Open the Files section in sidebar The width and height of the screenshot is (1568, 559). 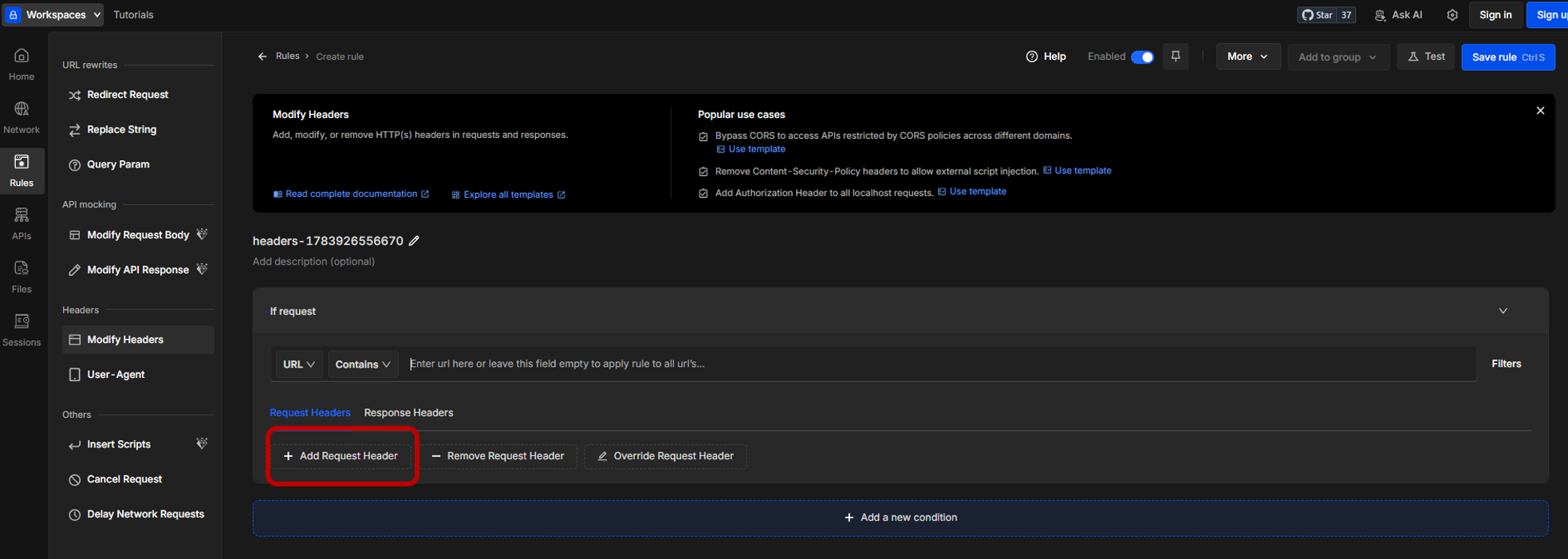[x=22, y=277]
